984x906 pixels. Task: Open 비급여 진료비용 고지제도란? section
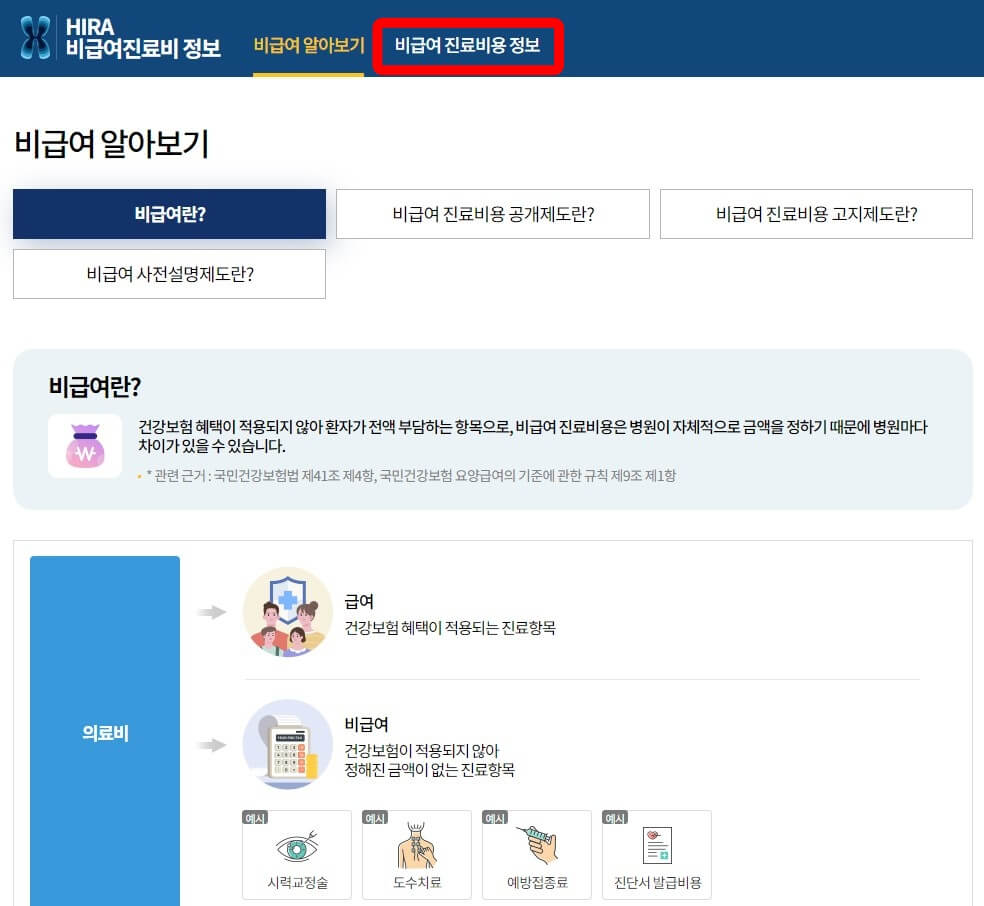click(815, 213)
